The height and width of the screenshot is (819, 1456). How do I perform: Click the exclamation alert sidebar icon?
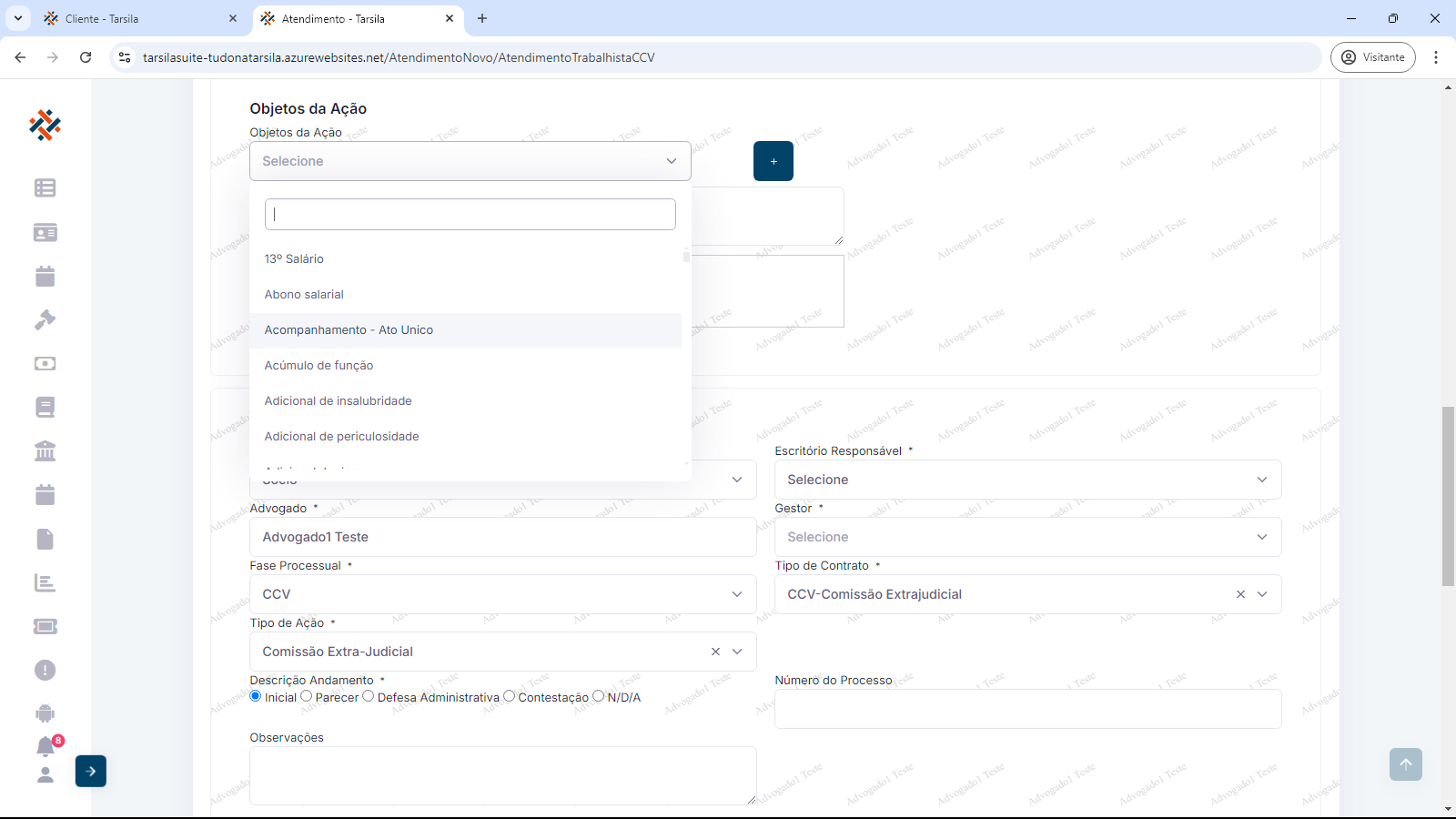click(x=45, y=670)
